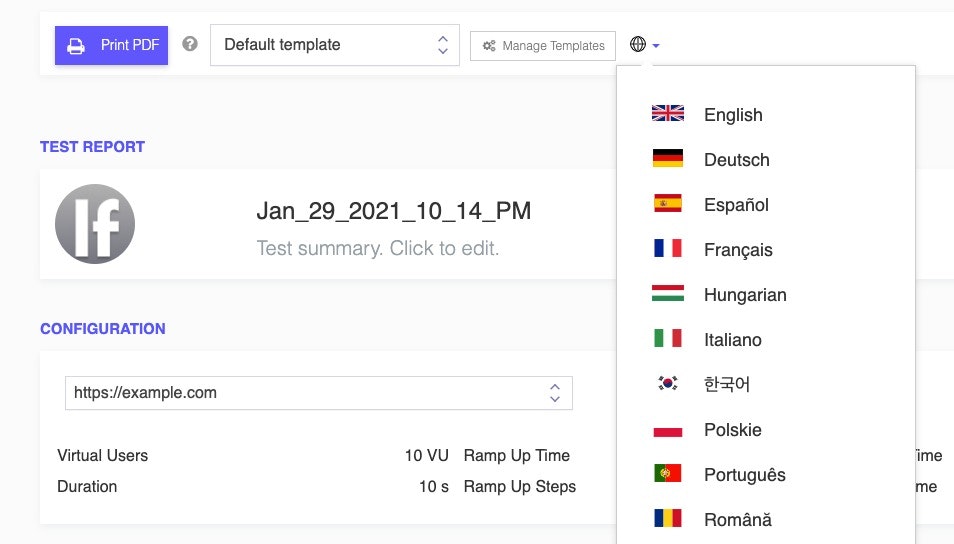Click the globe language icon
Viewport: 954px width, 544px height.
pos(638,44)
